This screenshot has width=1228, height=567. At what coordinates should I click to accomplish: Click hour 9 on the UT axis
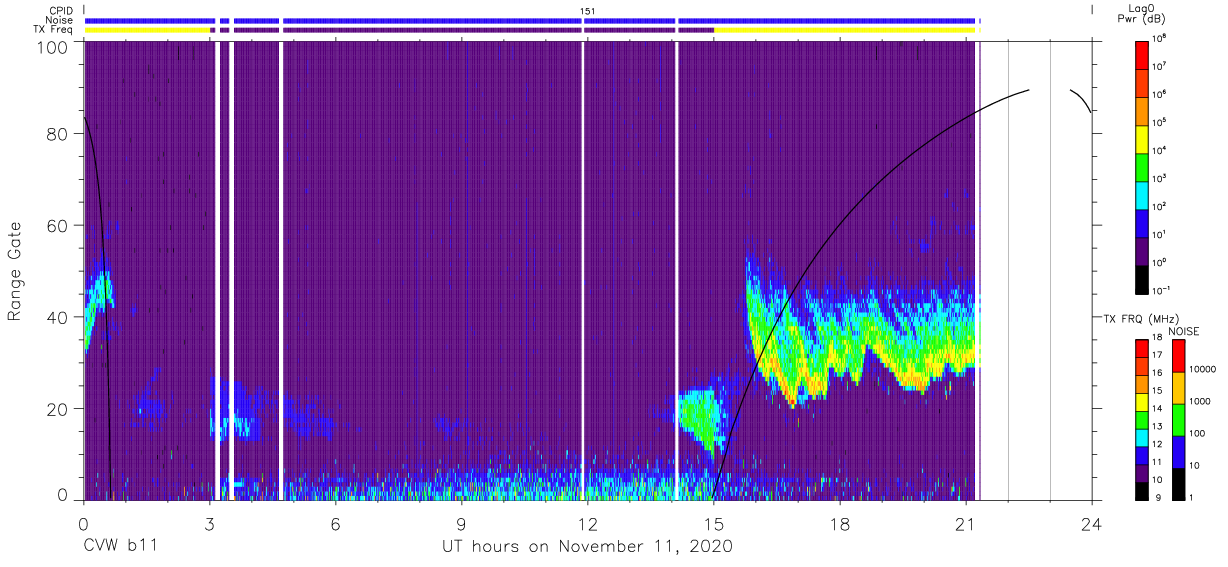click(462, 523)
